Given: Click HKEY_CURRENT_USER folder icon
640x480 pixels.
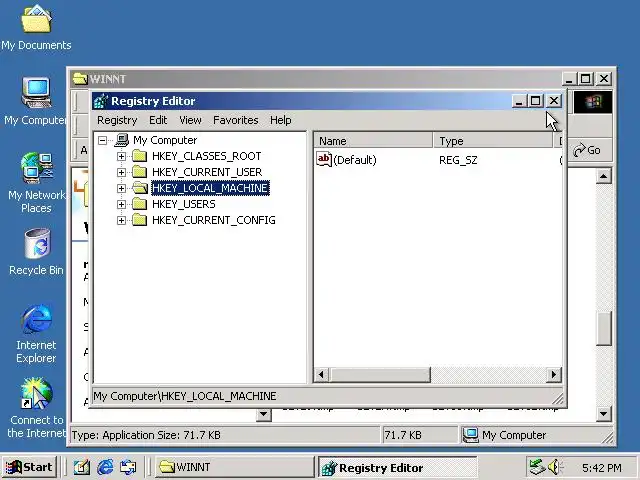Looking at the screenshot, I should point(140,172).
